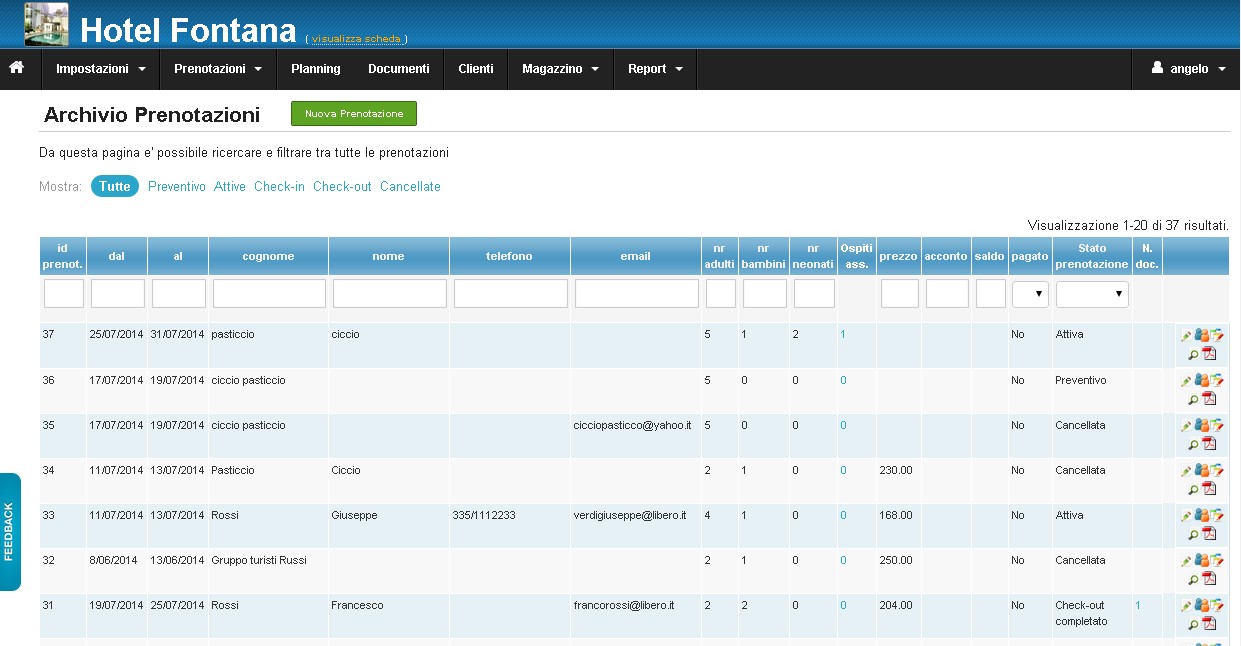
Task: Open Planning from the navigation bar
Action: (316, 69)
